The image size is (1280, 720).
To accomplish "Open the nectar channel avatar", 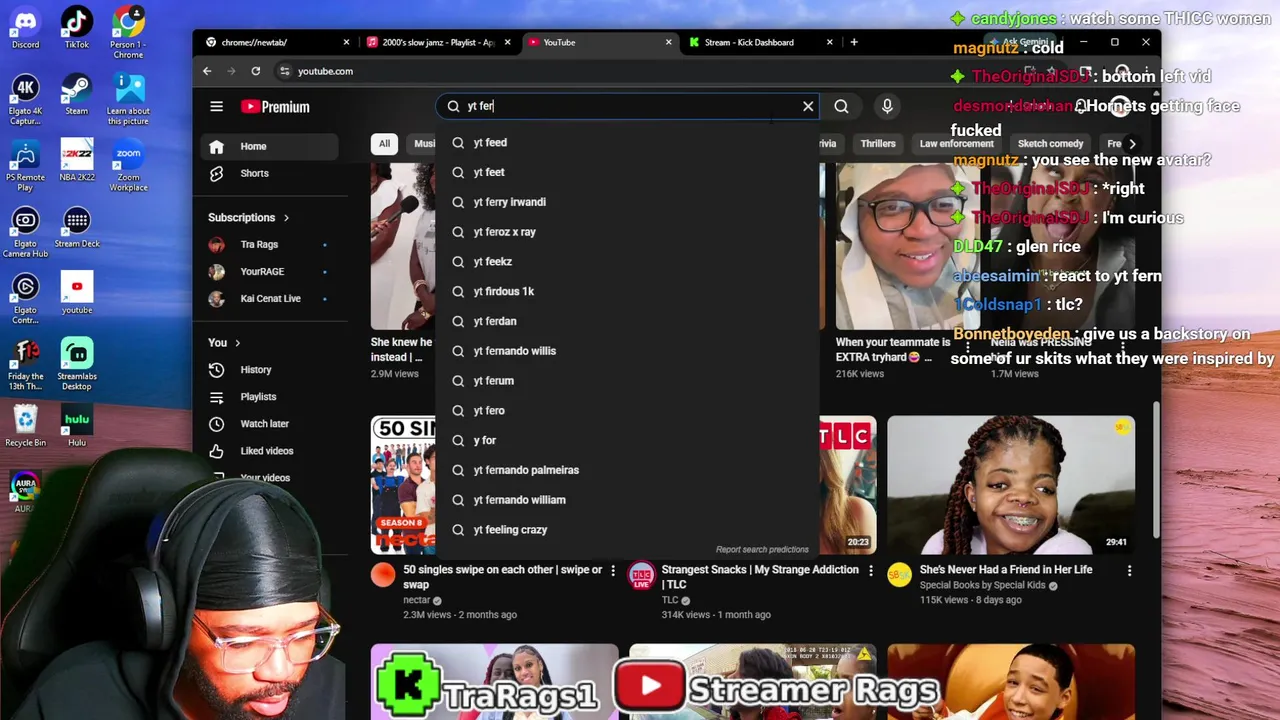I will point(383,574).
